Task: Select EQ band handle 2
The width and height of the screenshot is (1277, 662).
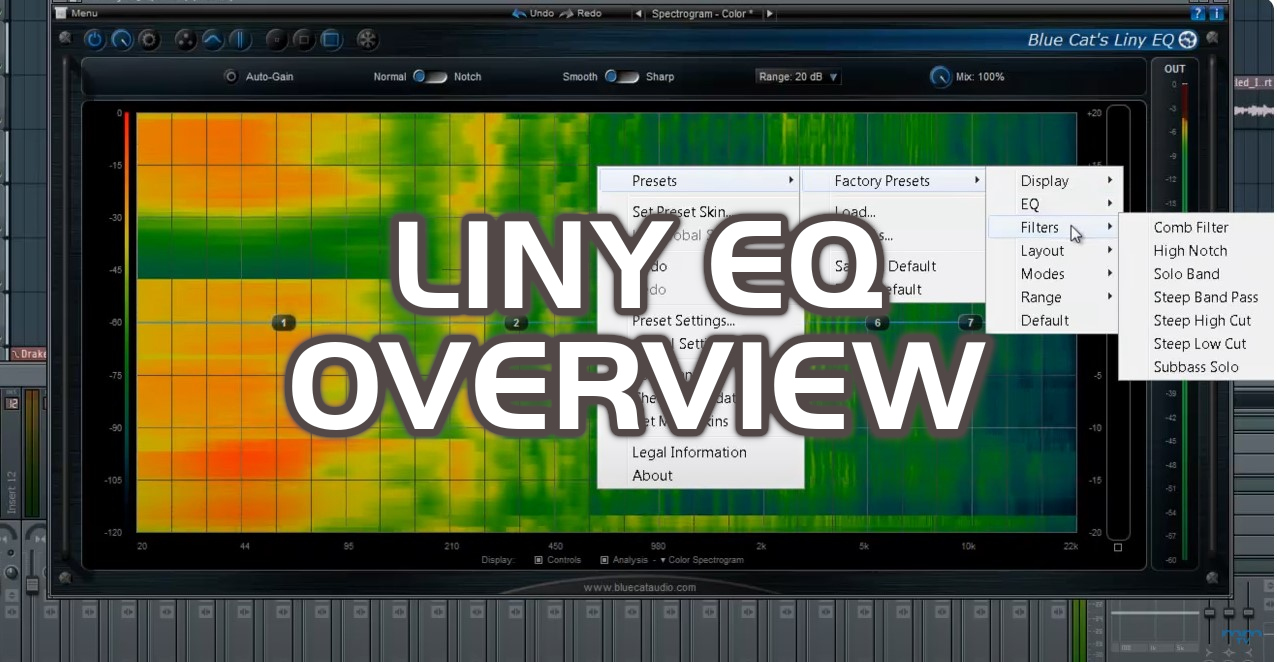Action: (516, 322)
